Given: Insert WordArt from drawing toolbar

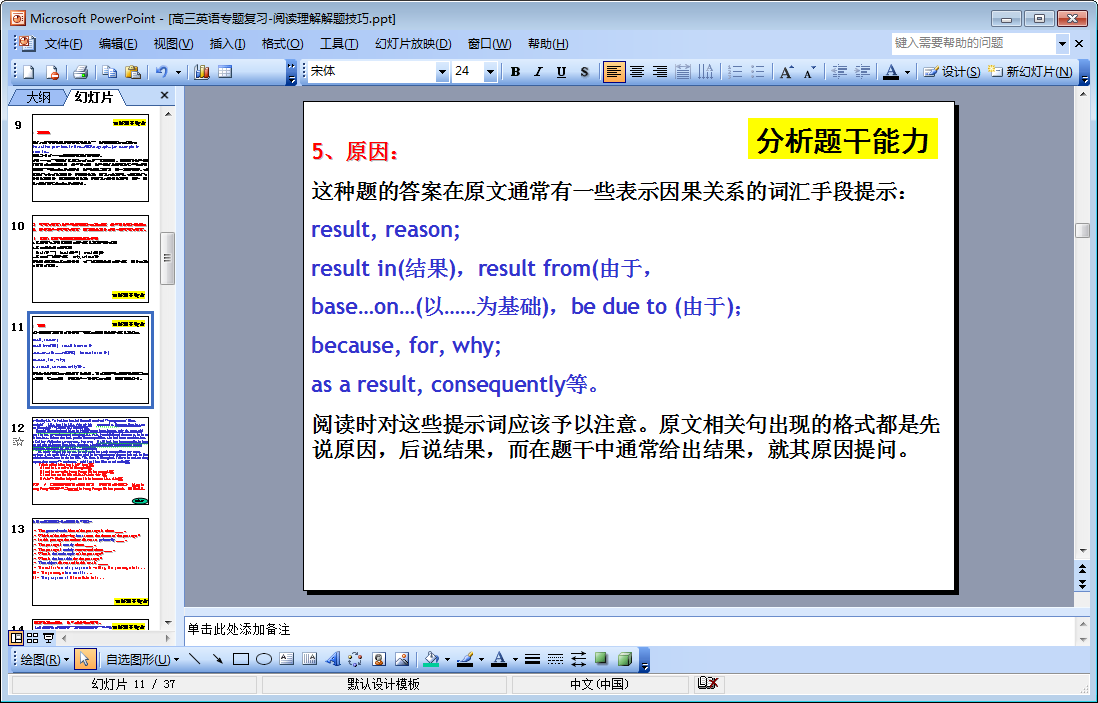Looking at the screenshot, I should pyautogui.click(x=333, y=659).
